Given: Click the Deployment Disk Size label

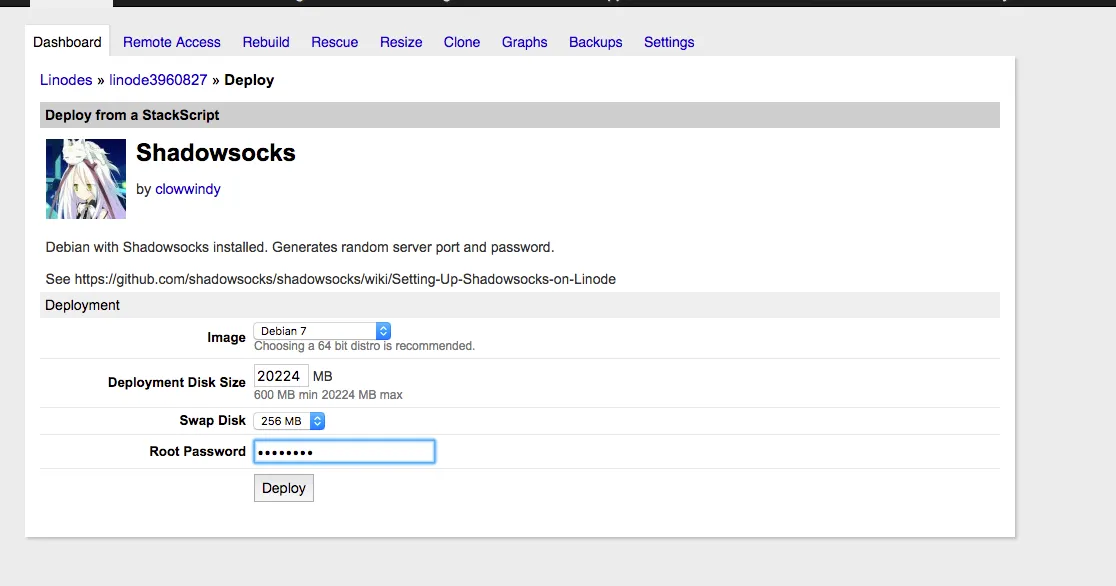Looking at the screenshot, I should click(x=177, y=382).
